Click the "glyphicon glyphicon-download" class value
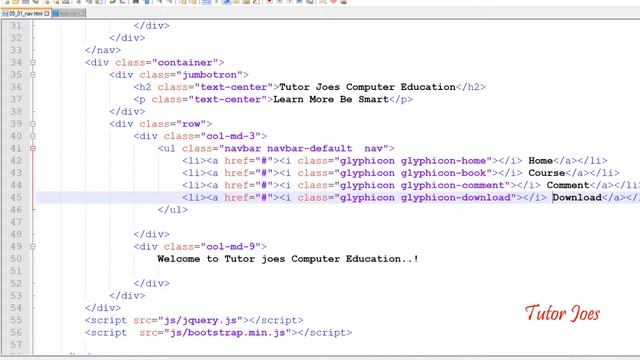 [425, 198]
